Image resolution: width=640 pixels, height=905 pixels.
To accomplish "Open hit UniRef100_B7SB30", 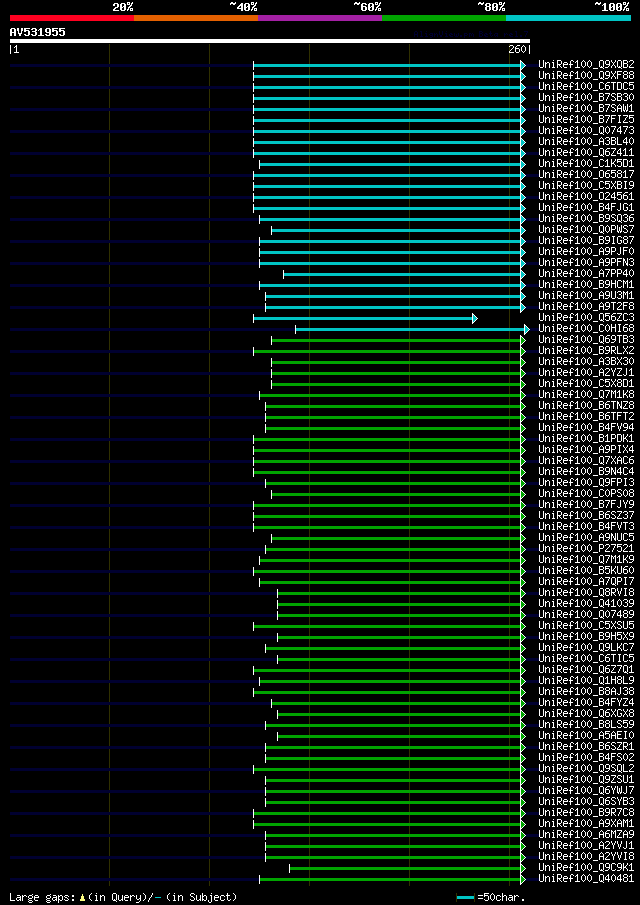I will [586, 98].
